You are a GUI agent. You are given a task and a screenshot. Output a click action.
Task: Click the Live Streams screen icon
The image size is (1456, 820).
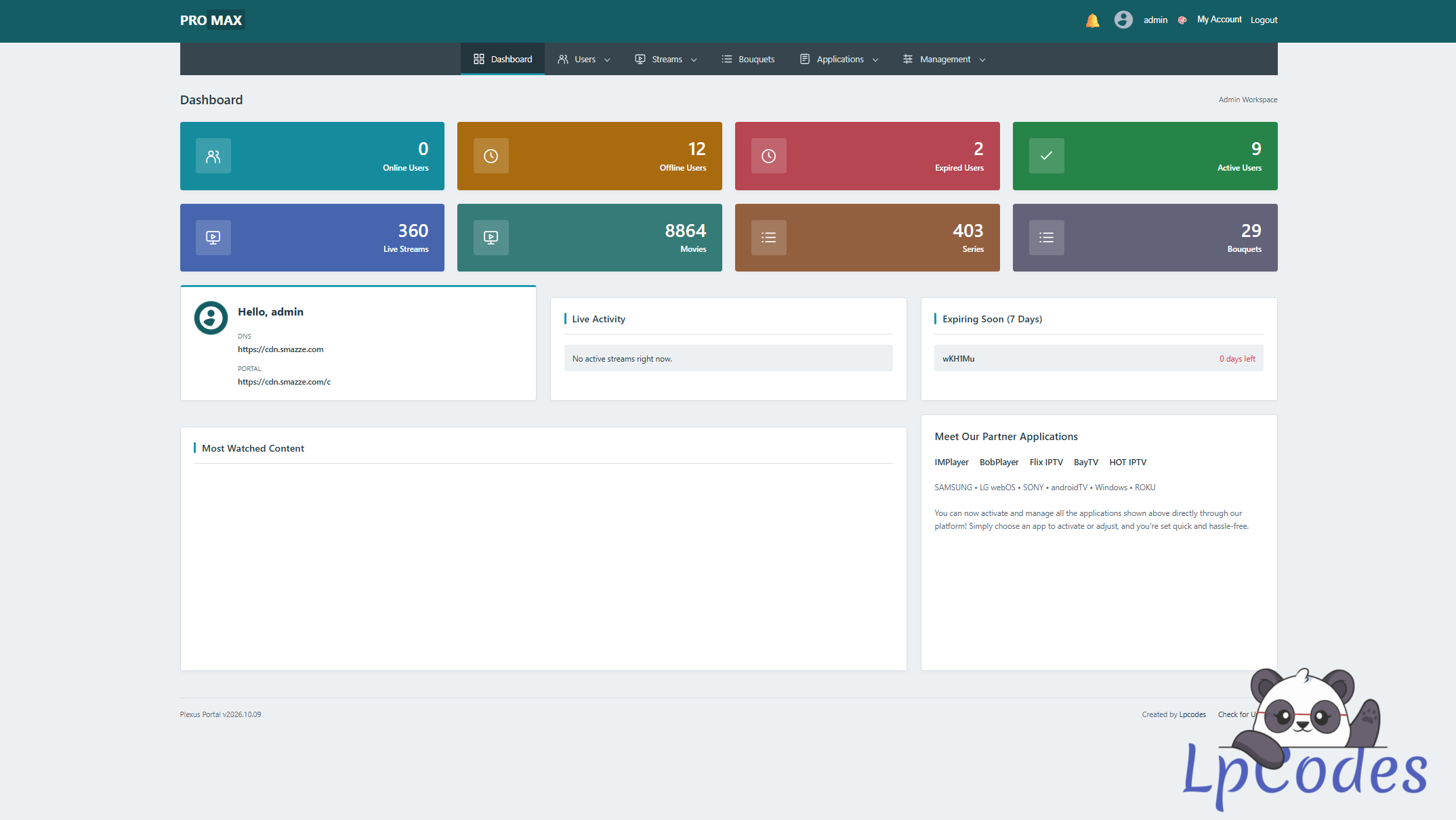[213, 238]
